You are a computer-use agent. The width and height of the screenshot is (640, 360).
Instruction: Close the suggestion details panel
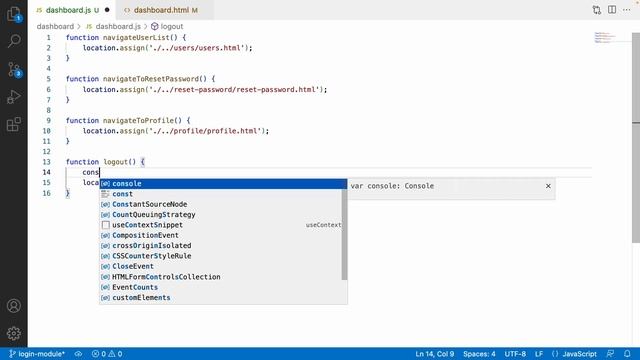(x=548, y=186)
